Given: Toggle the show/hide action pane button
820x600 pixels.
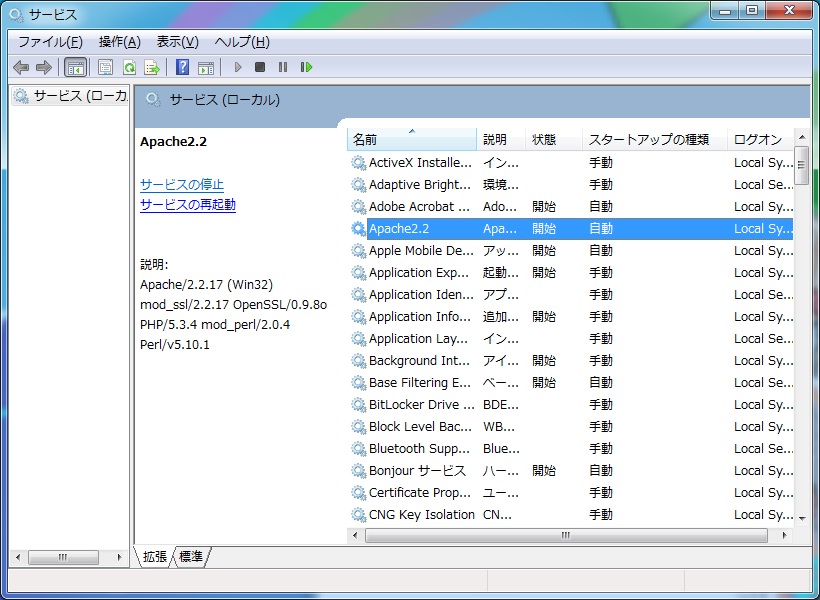Looking at the screenshot, I should point(206,67).
